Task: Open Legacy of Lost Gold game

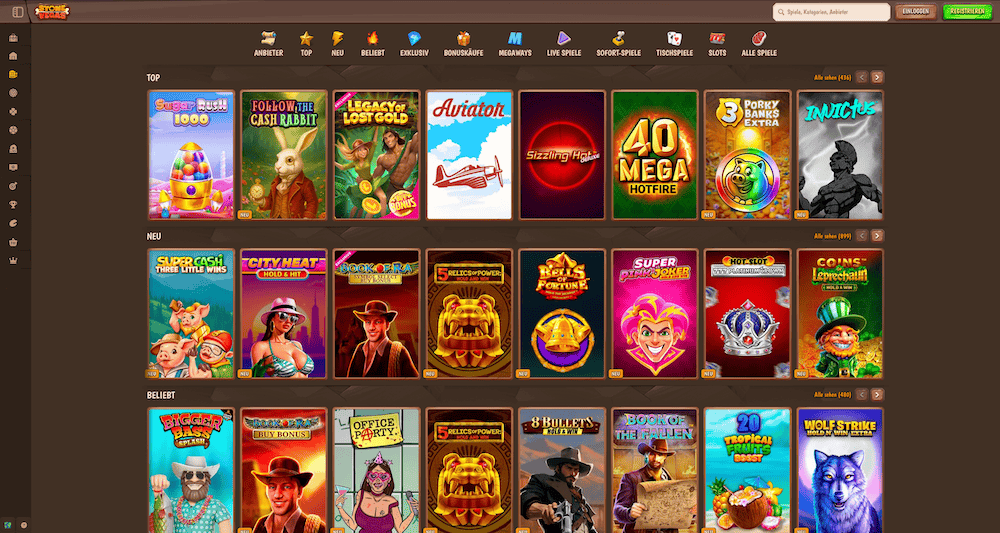Action: click(x=376, y=155)
